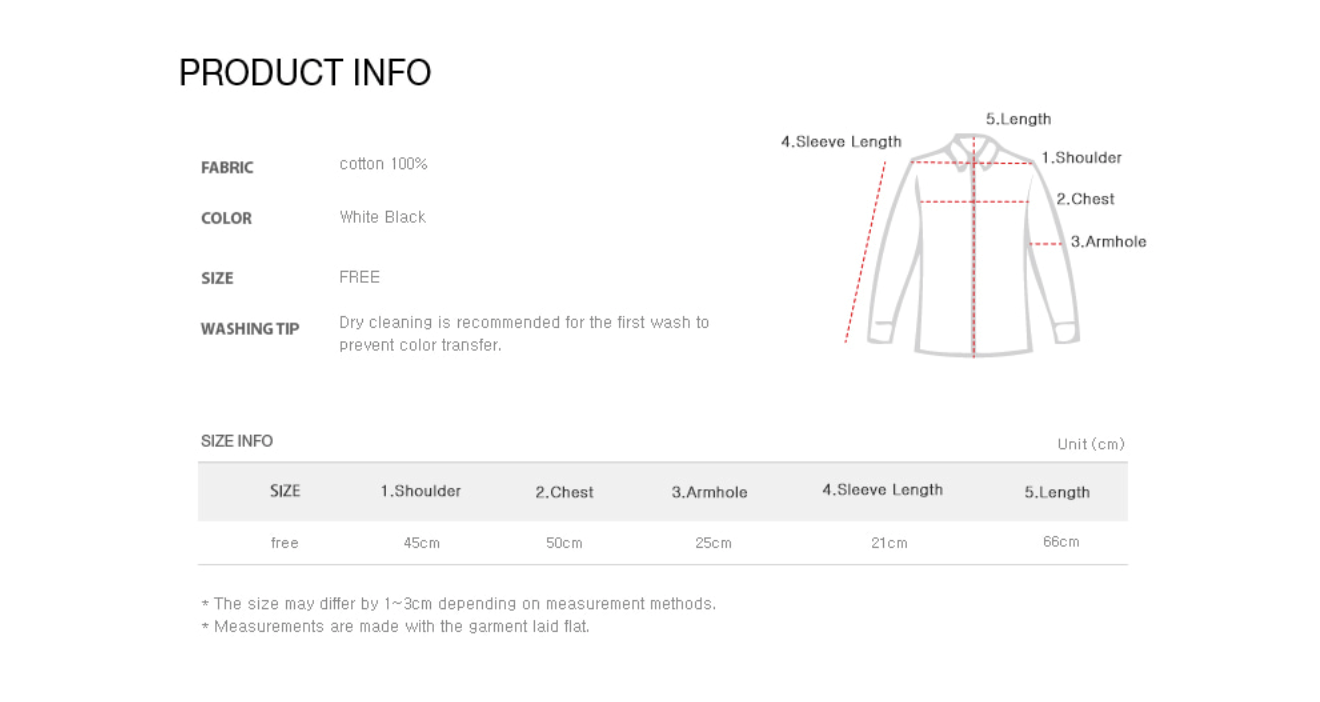Select the 1.Shoulder table column header
Viewport: 1320px width, 702px height.
click(420, 491)
